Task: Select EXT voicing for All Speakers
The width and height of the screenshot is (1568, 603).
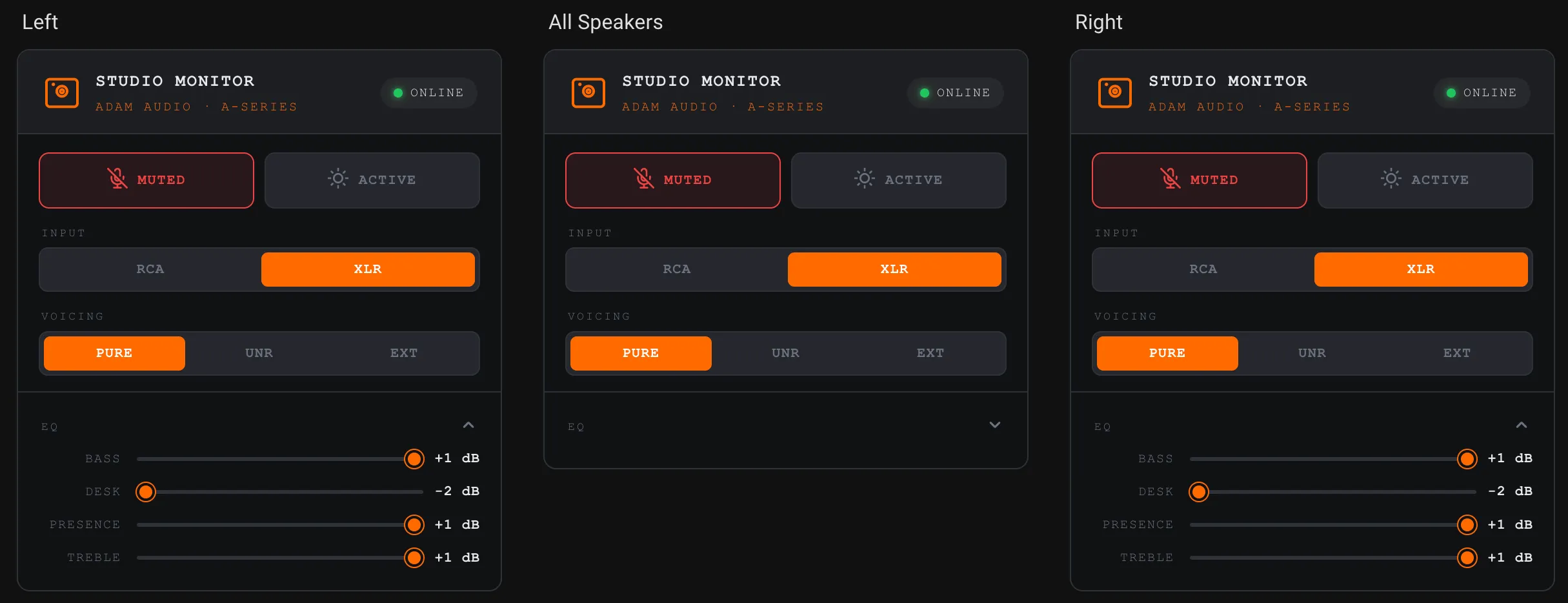Action: [930, 353]
